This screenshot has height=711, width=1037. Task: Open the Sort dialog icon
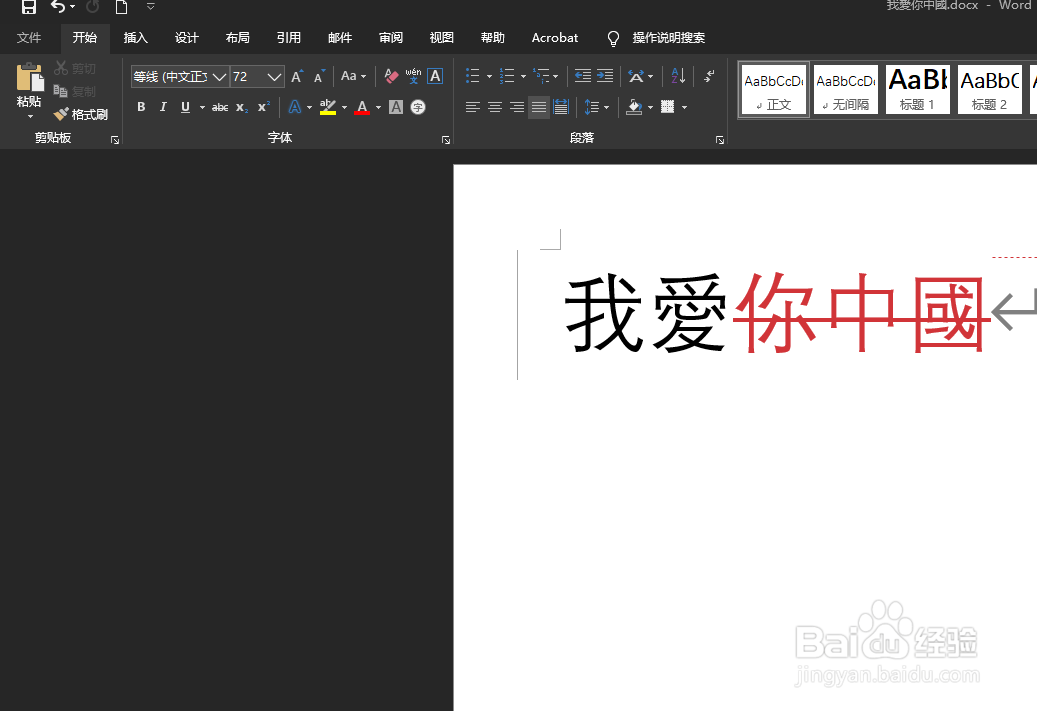(x=677, y=76)
